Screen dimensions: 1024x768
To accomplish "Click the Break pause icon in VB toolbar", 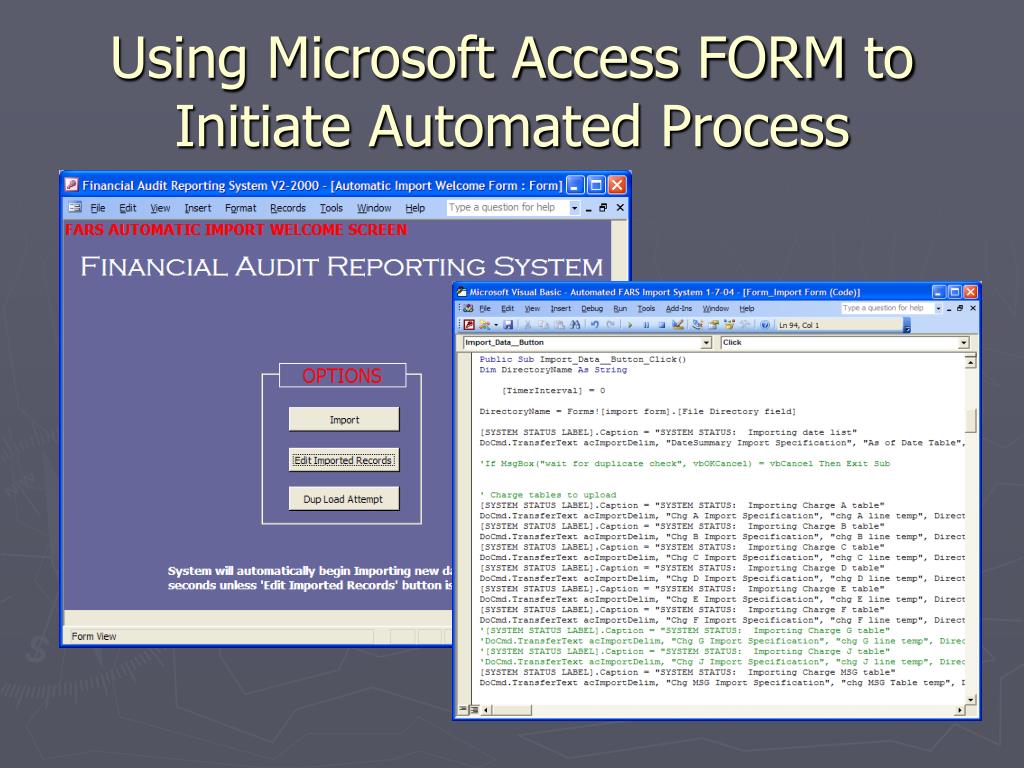I will tap(646, 325).
